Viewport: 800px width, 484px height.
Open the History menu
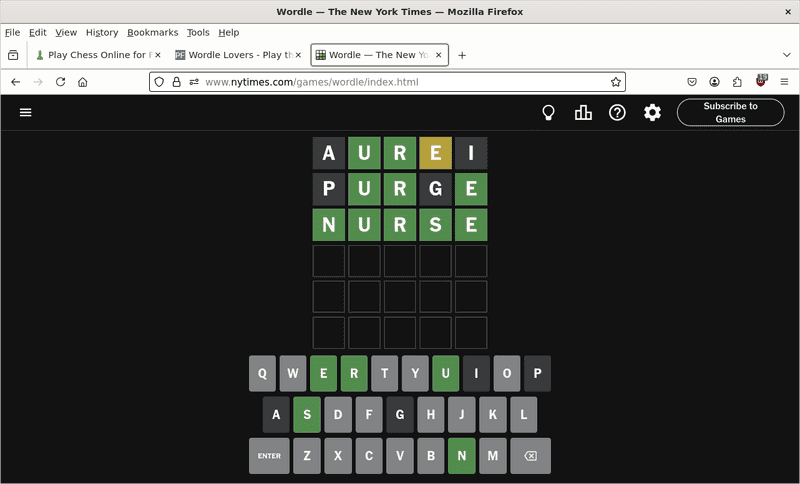[x=102, y=33]
